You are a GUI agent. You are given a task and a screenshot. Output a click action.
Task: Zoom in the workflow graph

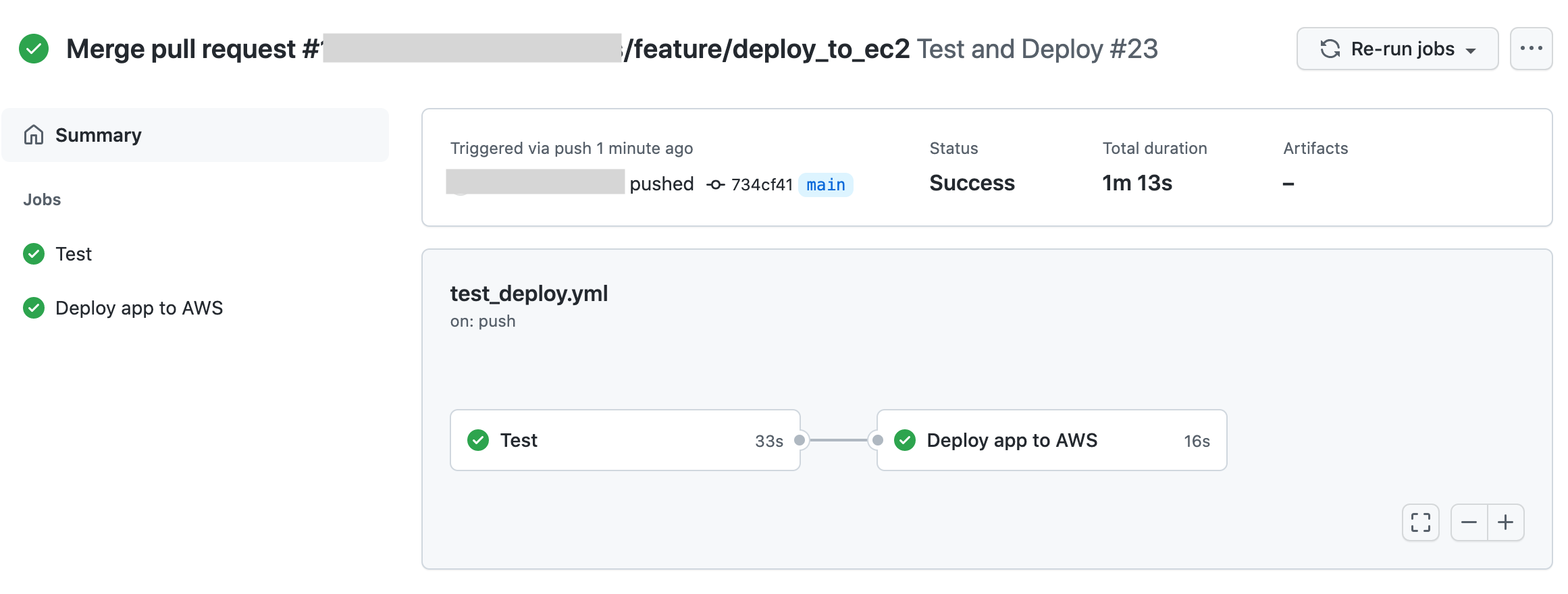[1506, 522]
